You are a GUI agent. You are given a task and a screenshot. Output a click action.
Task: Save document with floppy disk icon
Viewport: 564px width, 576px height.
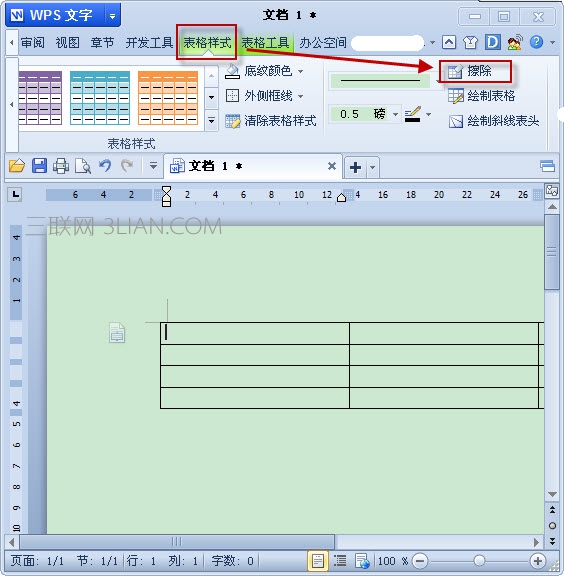(x=39, y=166)
